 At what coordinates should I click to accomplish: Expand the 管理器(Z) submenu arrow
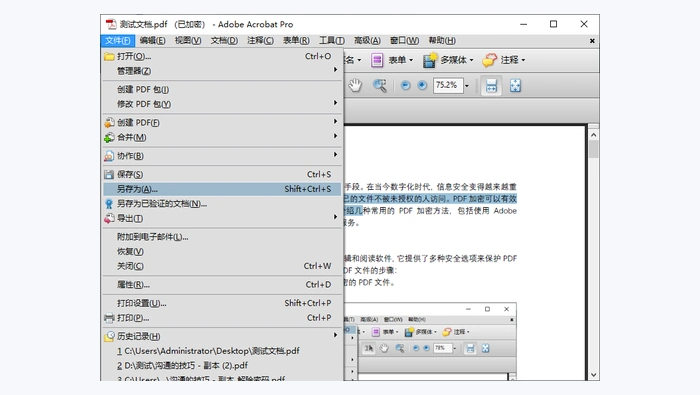335,70
